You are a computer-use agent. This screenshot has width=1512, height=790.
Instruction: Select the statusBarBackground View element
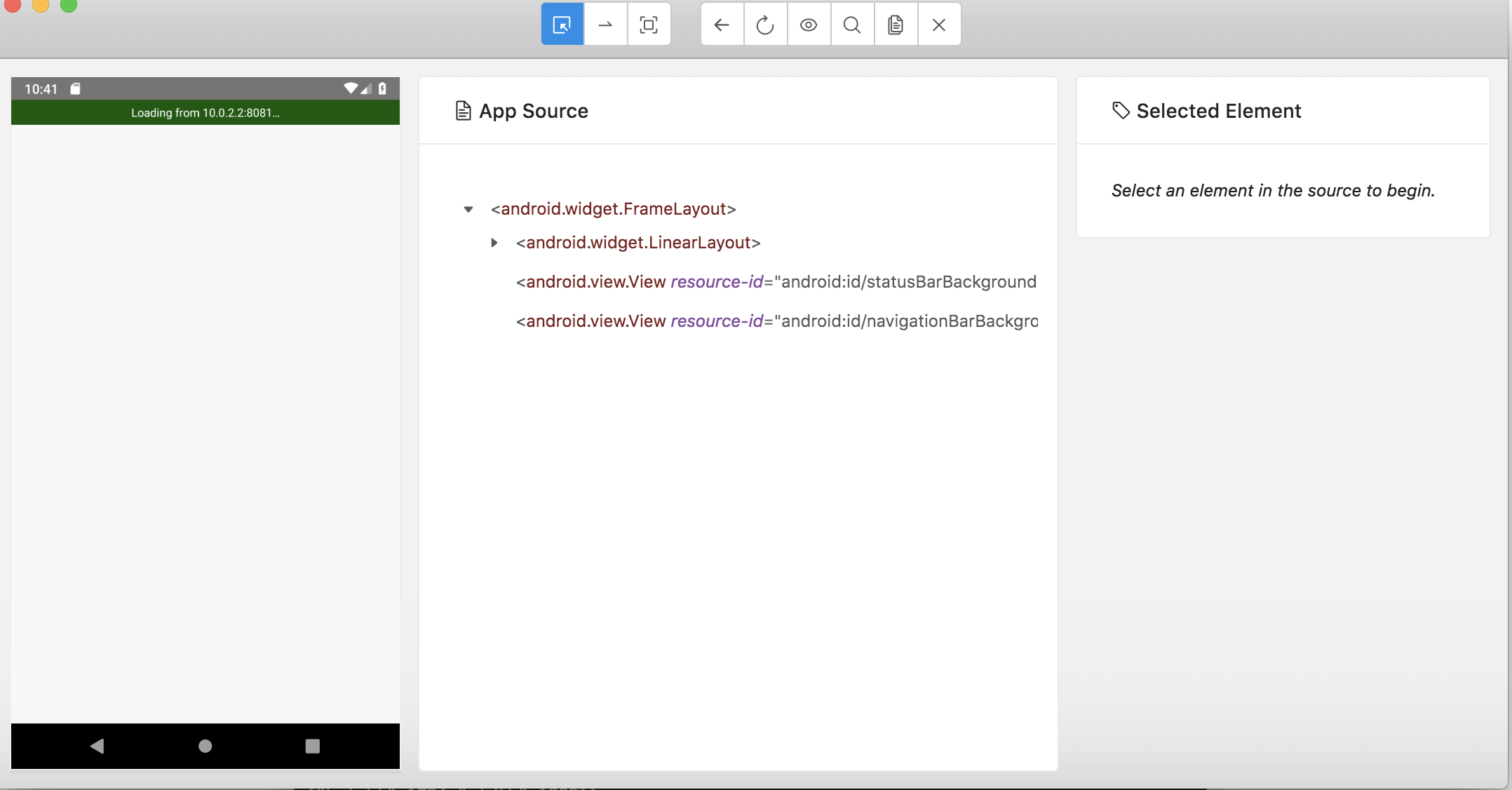(776, 282)
